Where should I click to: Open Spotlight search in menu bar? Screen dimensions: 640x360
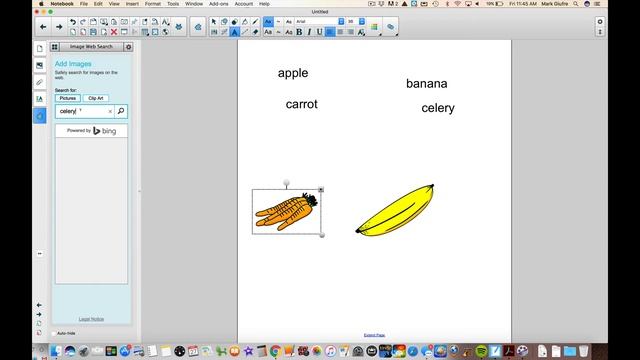tap(576, 4)
